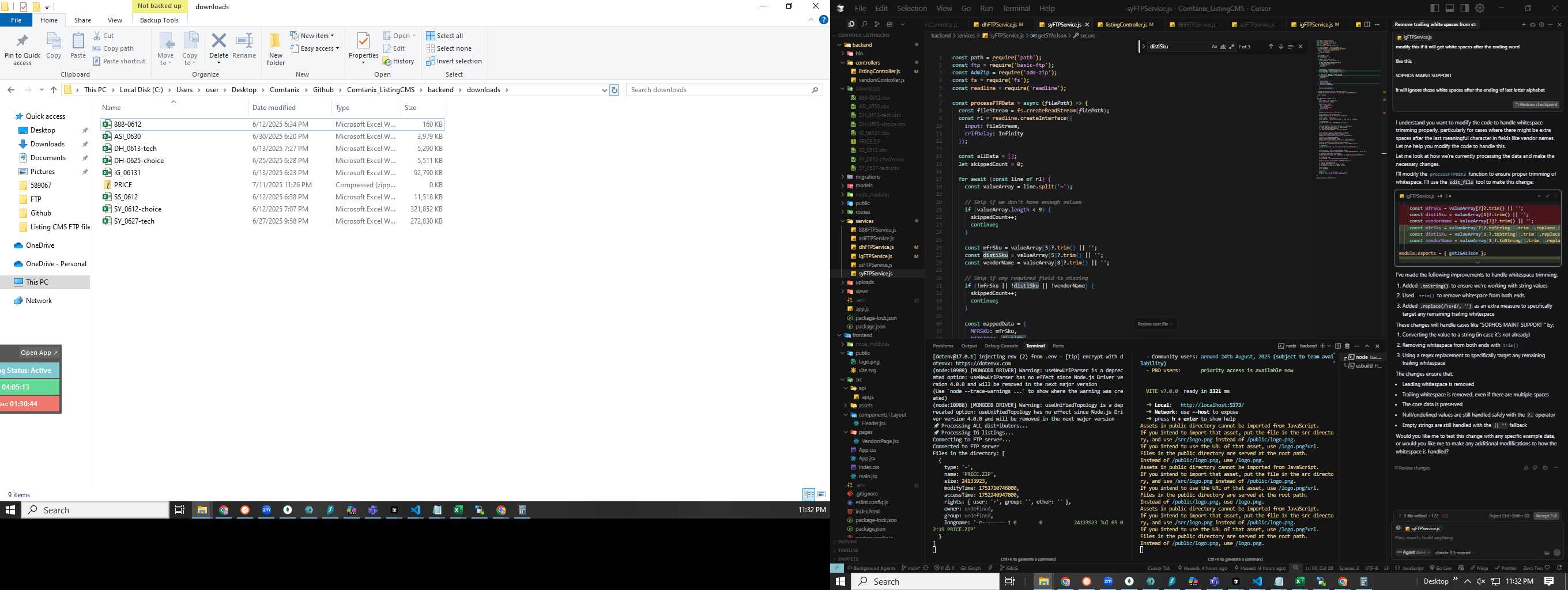Kill the terminal with trash icon
The height and width of the screenshot is (590, 1568).
click(1347, 346)
